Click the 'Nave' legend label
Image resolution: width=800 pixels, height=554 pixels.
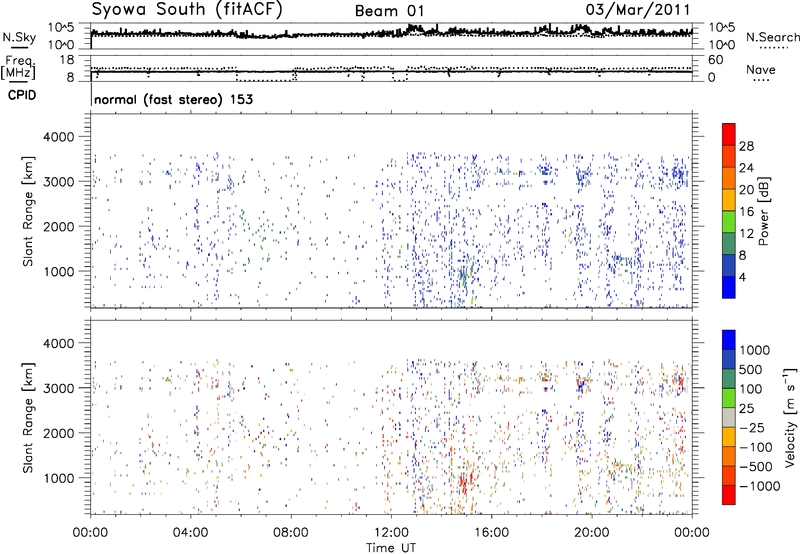click(x=761, y=69)
